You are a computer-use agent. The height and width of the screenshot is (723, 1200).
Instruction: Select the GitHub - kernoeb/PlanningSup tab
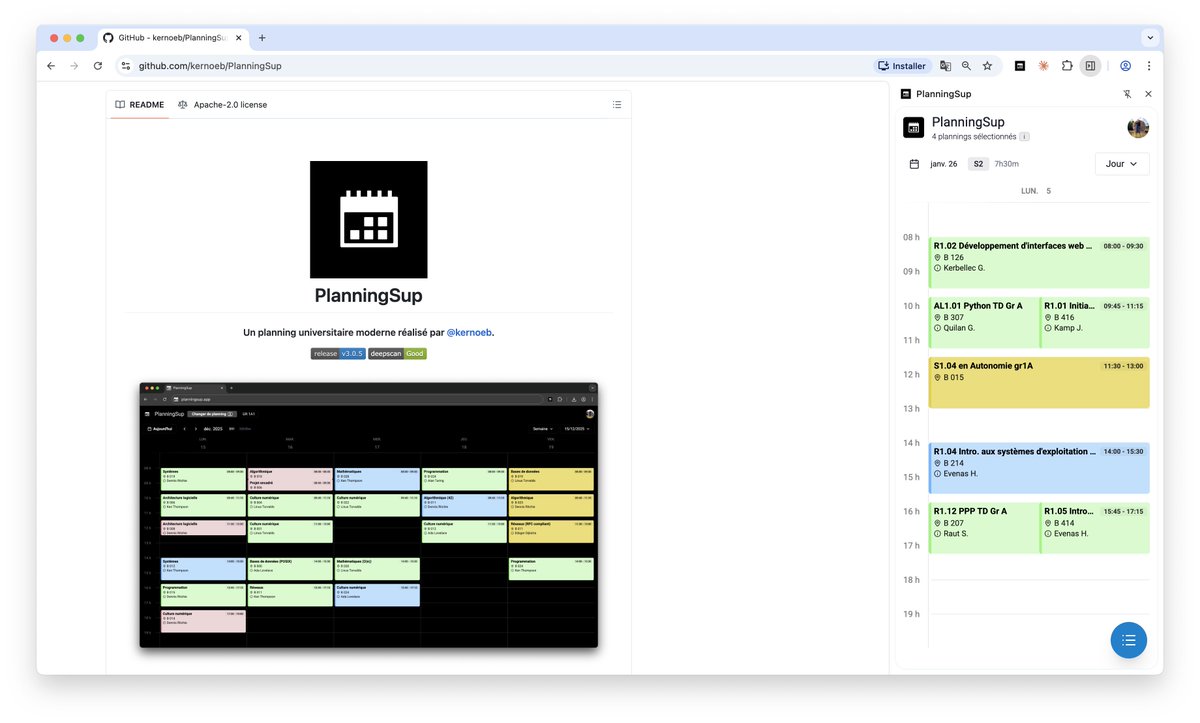click(x=172, y=38)
